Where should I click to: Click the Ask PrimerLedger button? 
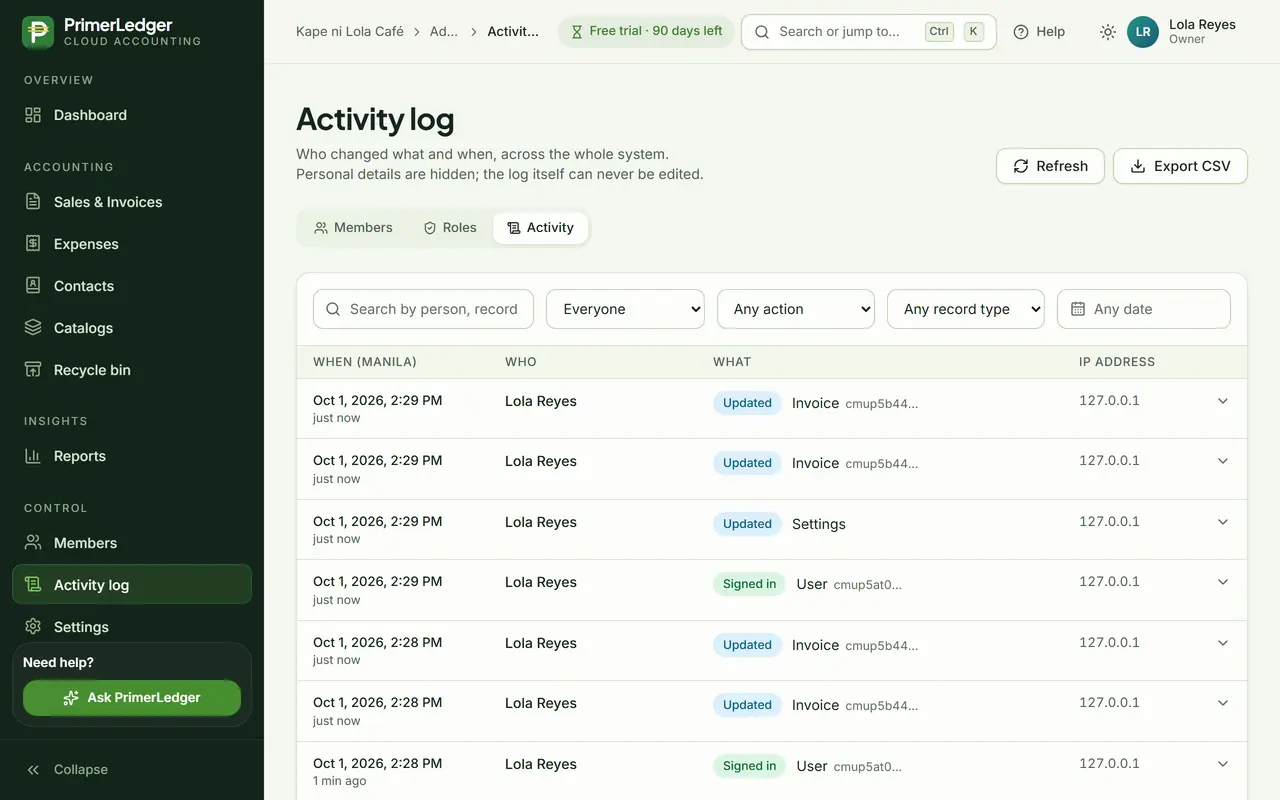[x=132, y=698]
